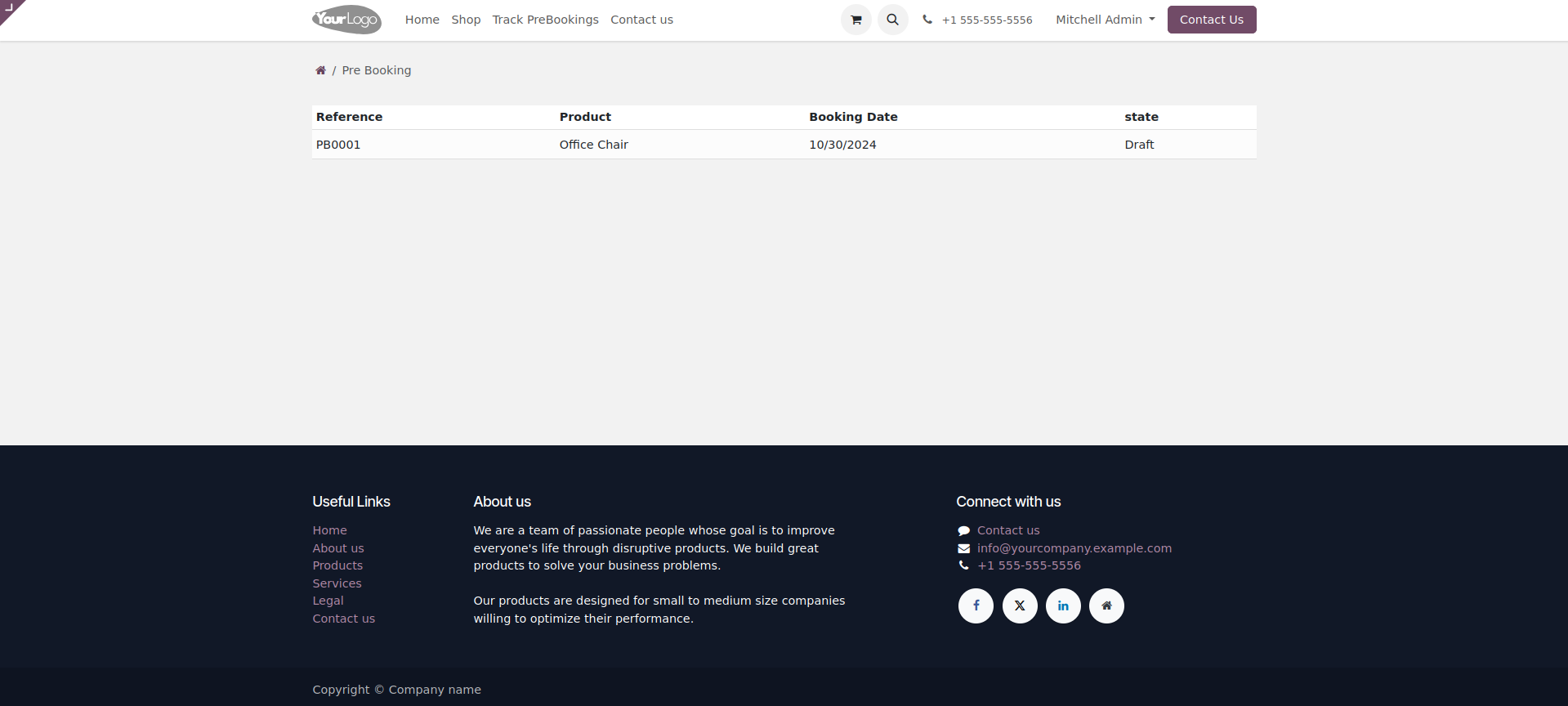
Task: Select the PB0001 reference cell
Action: [x=338, y=145]
